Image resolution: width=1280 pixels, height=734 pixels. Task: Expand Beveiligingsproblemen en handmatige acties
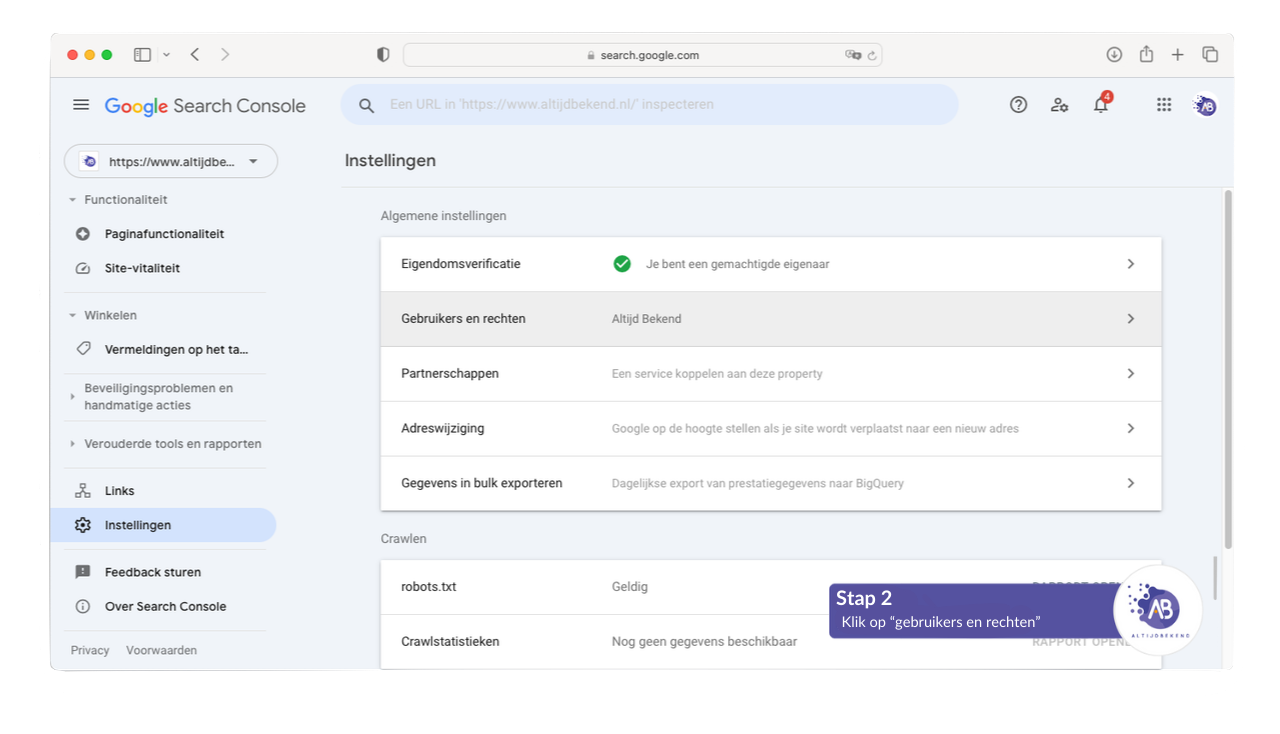coord(73,397)
